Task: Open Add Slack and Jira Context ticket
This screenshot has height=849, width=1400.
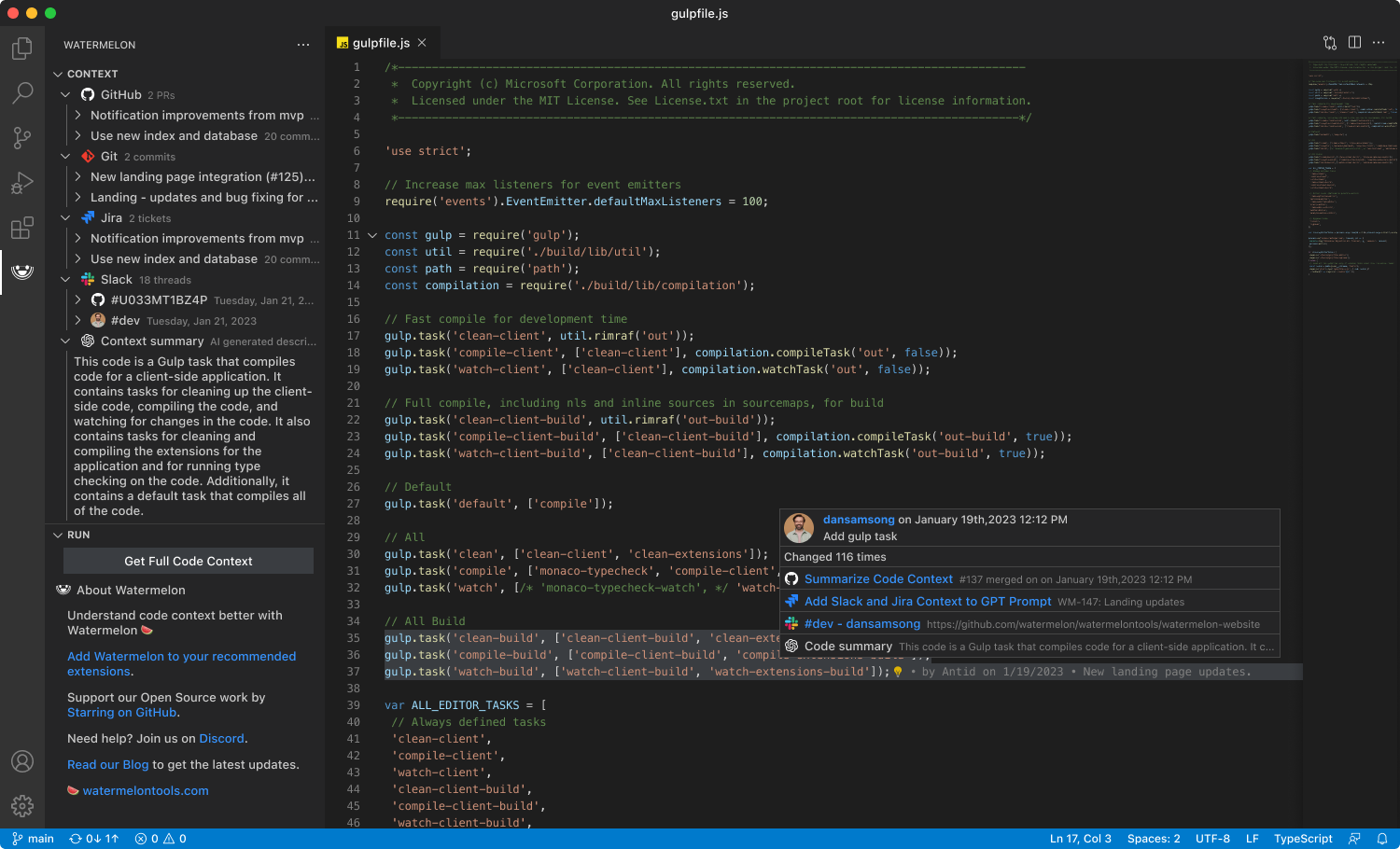Action: tap(928, 602)
